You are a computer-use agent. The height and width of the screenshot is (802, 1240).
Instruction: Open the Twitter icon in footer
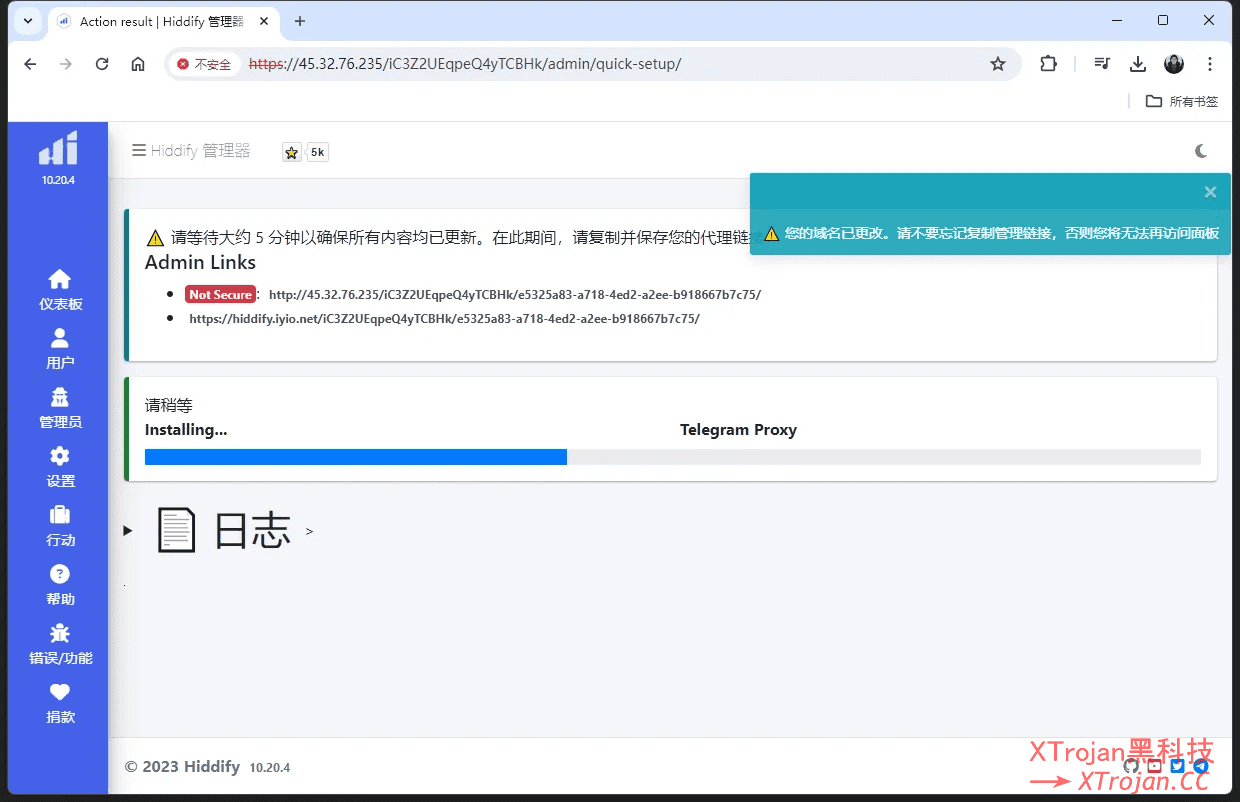[x=1177, y=766]
